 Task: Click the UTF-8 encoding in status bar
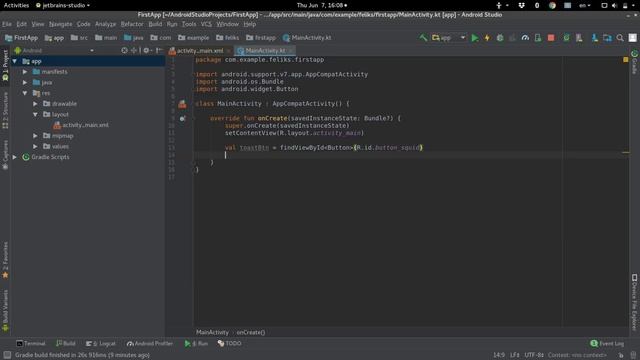(534, 355)
